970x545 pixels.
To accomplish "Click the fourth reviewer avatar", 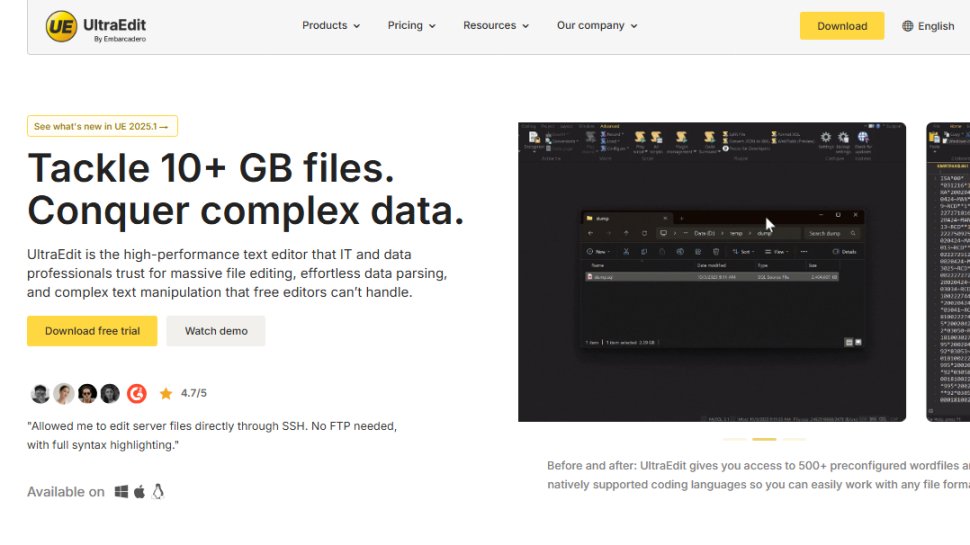I will click(x=110, y=393).
